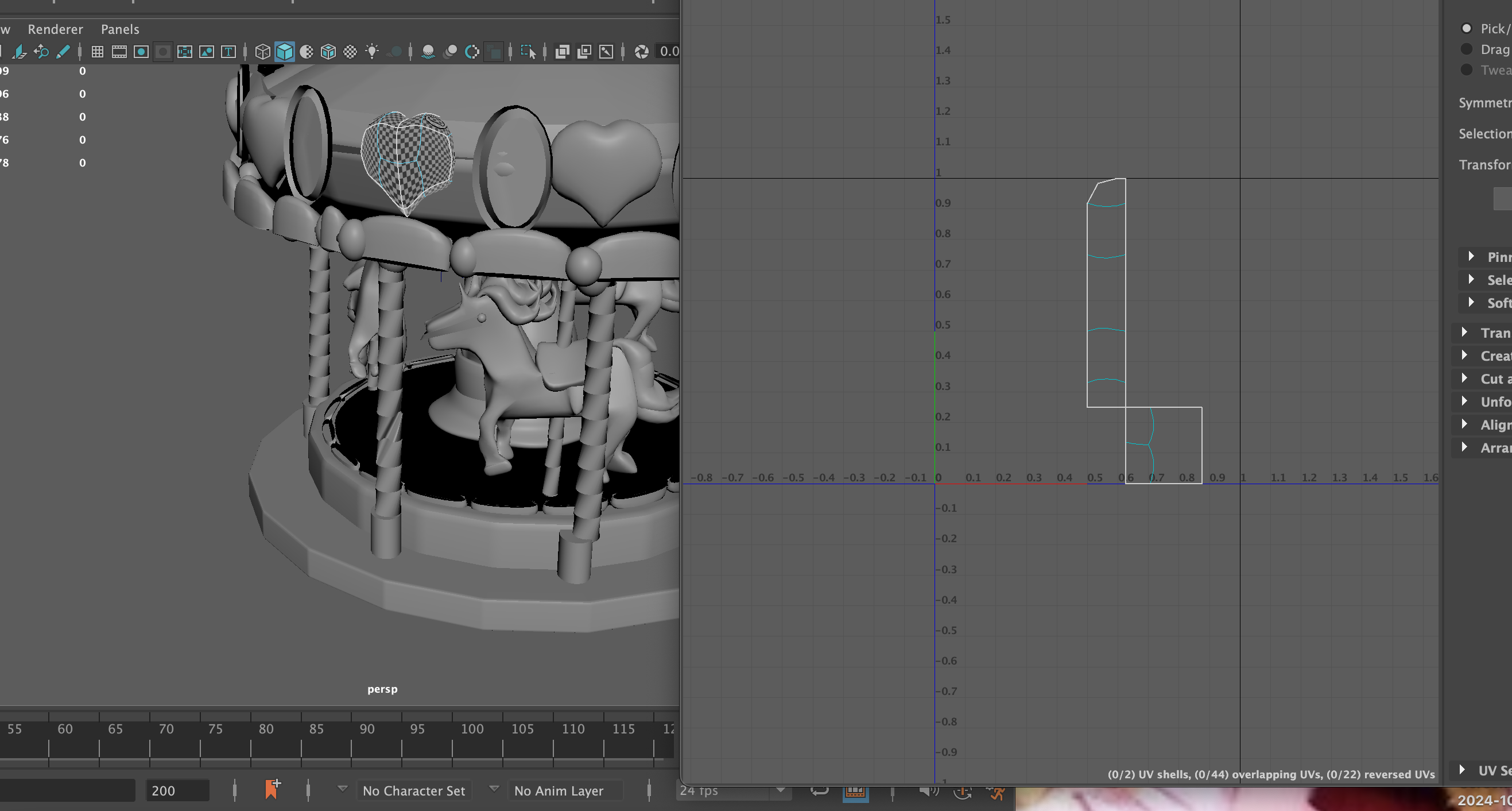The height and width of the screenshot is (811, 1512).
Task: Open the Renderer menu
Action: point(55,29)
